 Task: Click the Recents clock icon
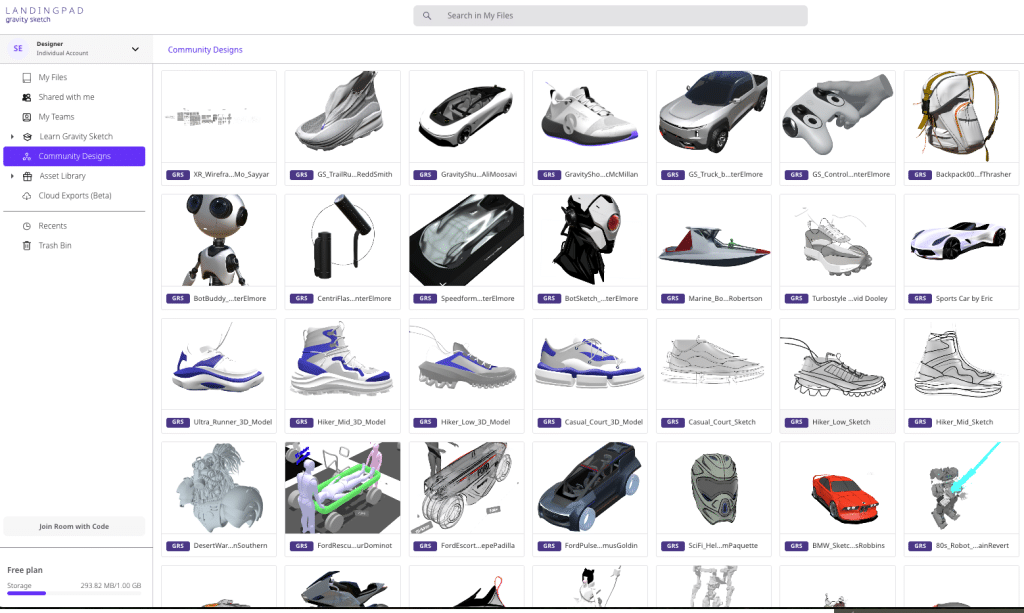pos(27,226)
